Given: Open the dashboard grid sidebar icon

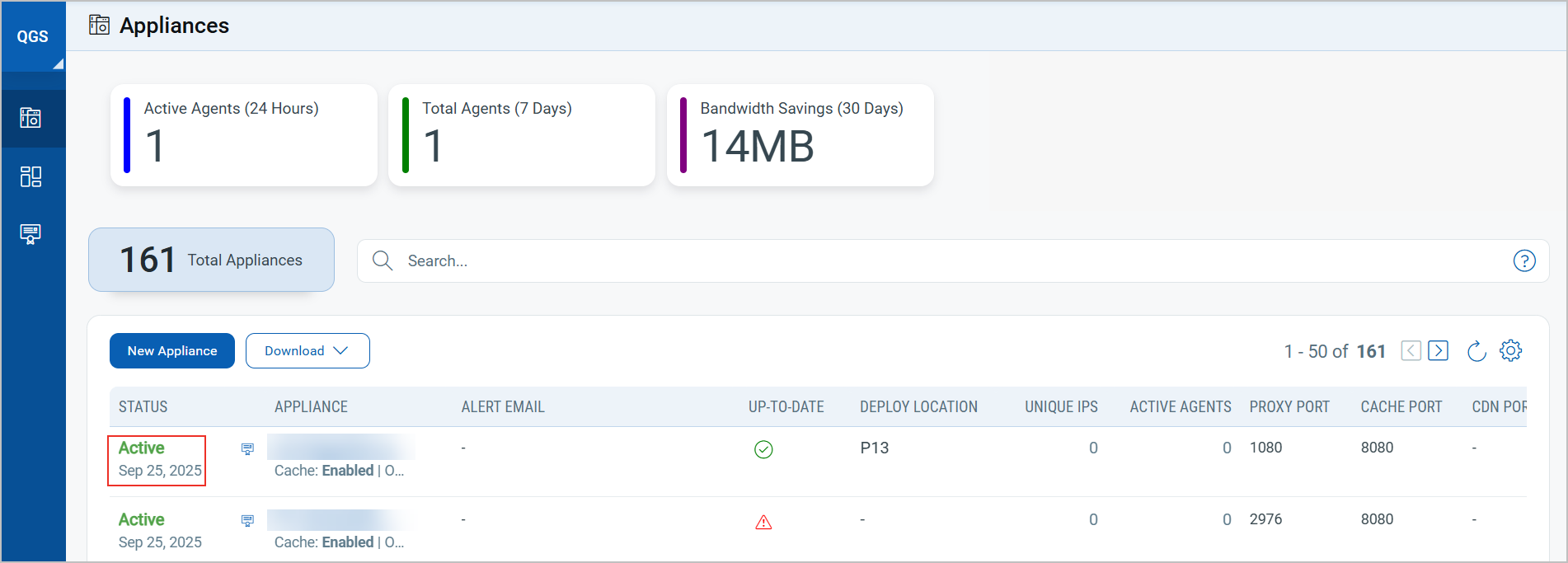Looking at the screenshot, I should pos(31,176).
